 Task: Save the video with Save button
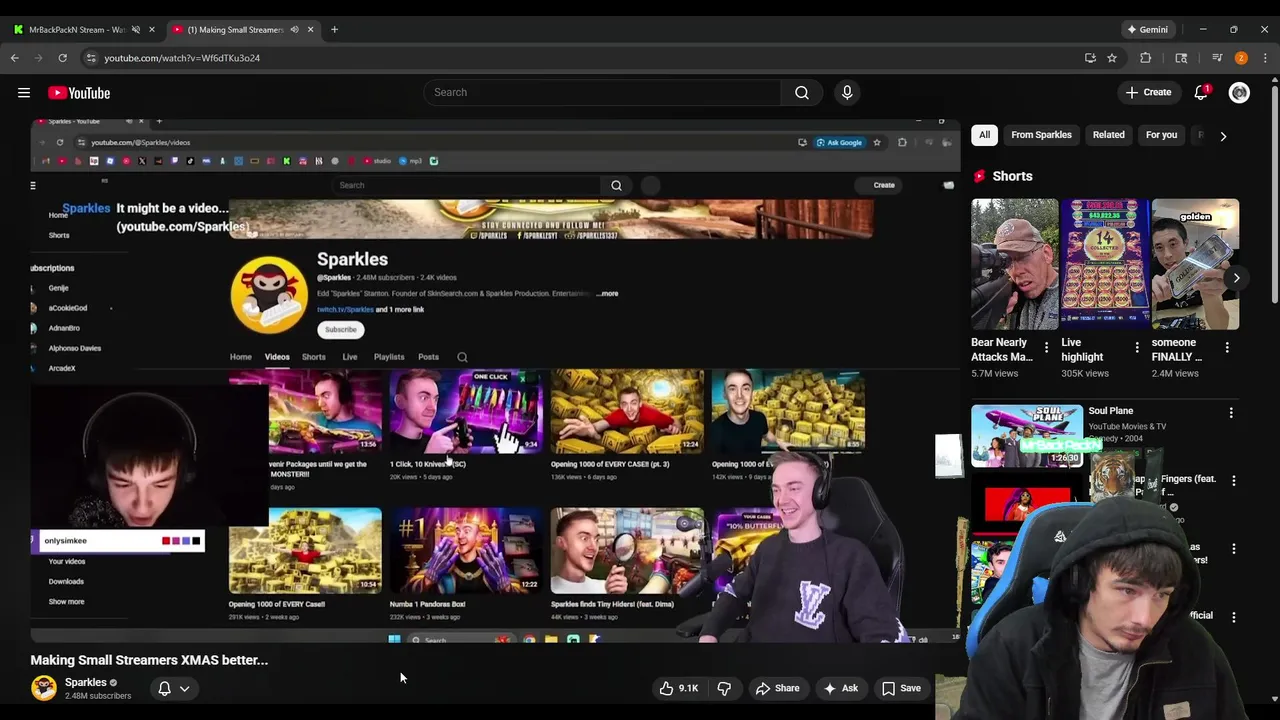(x=901, y=688)
